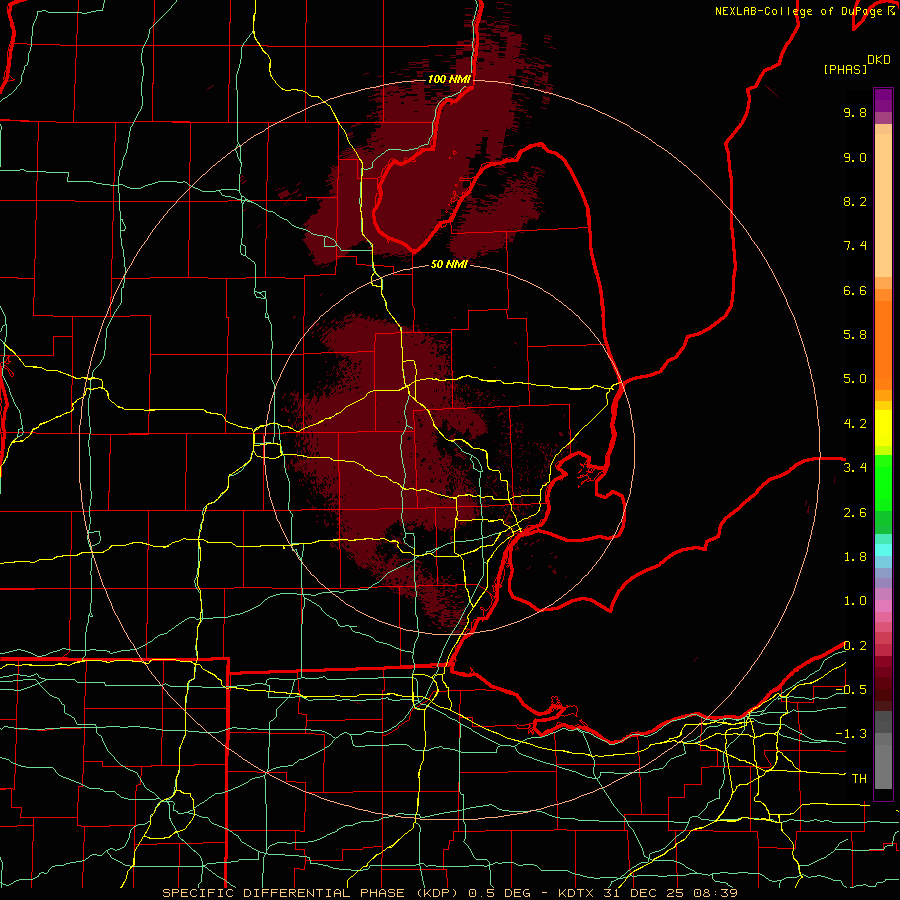Select the 9.0 scale value

tap(855, 157)
